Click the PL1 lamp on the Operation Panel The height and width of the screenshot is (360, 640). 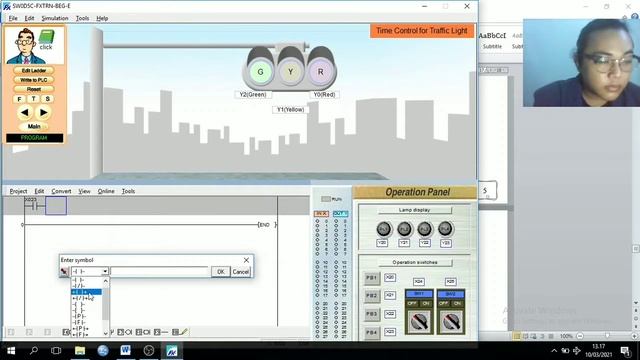pyautogui.click(x=383, y=229)
